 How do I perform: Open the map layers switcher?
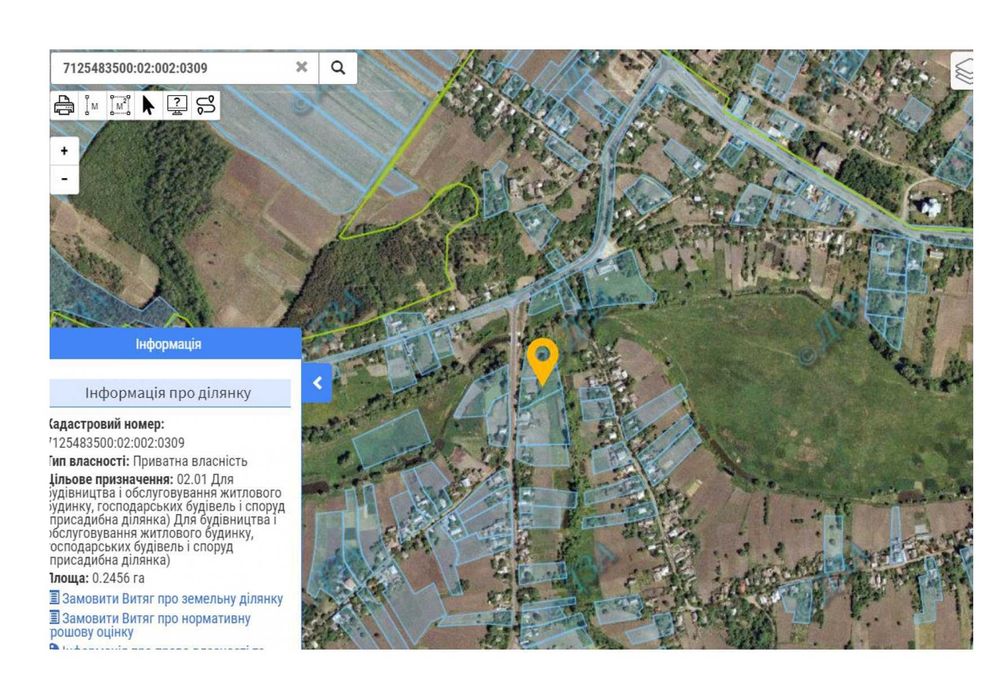(963, 71)
